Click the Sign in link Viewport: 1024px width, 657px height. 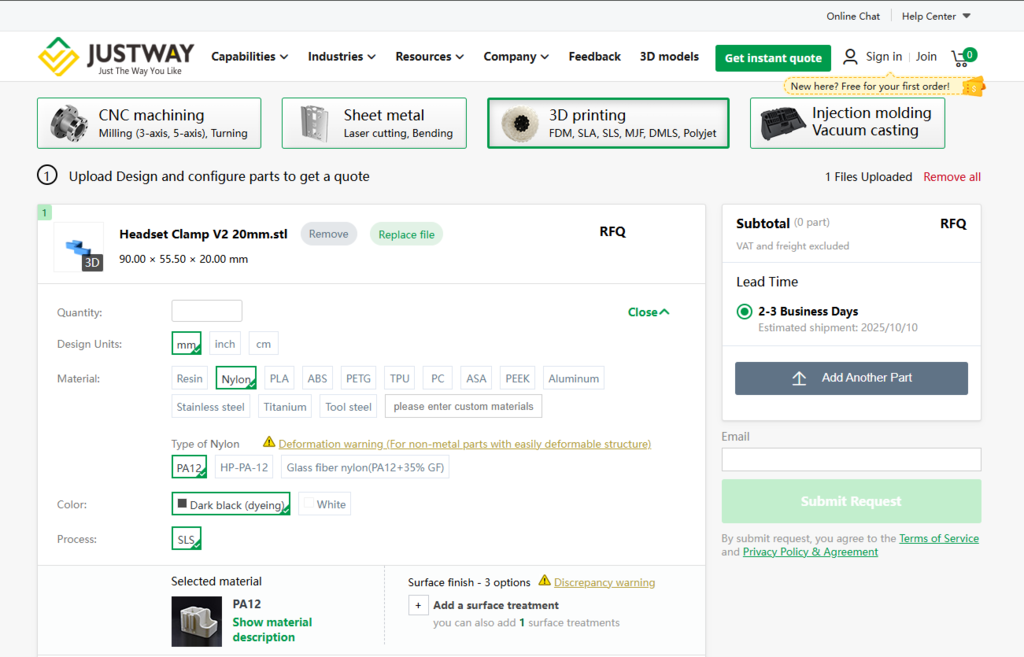(884, 57)
